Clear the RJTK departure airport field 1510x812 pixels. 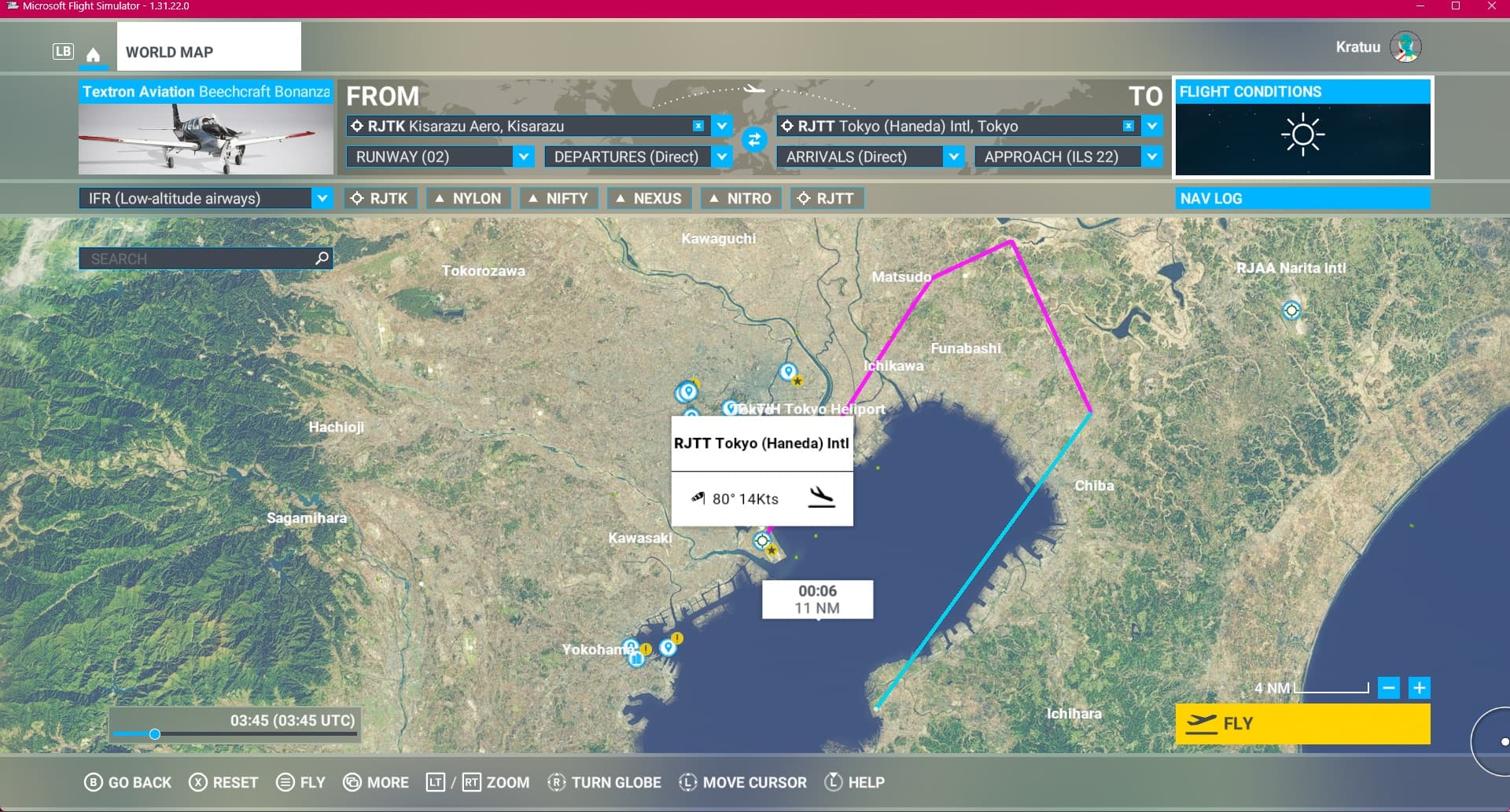698,126
